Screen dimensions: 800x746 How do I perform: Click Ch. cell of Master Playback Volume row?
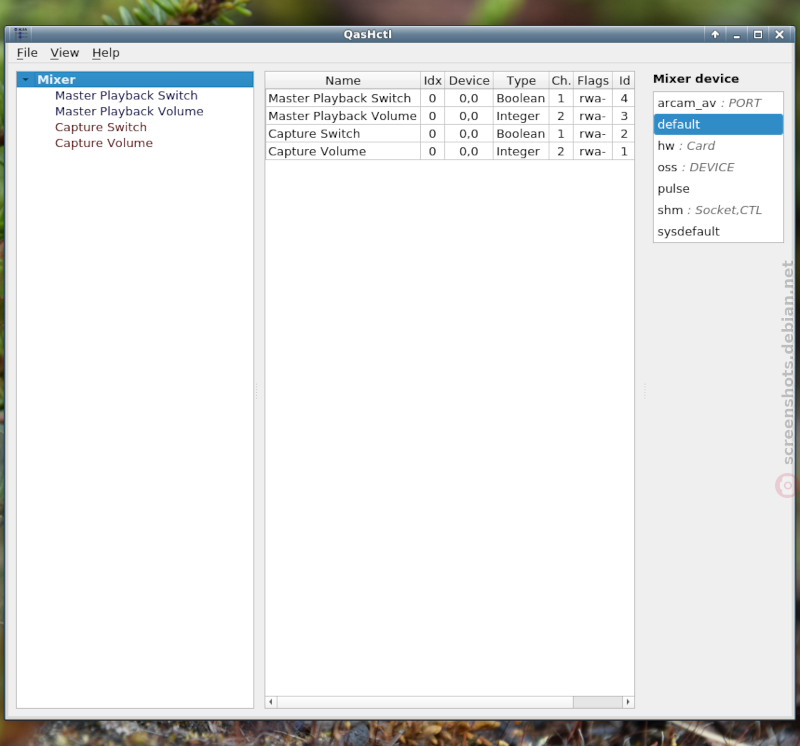tap(561, 116)
